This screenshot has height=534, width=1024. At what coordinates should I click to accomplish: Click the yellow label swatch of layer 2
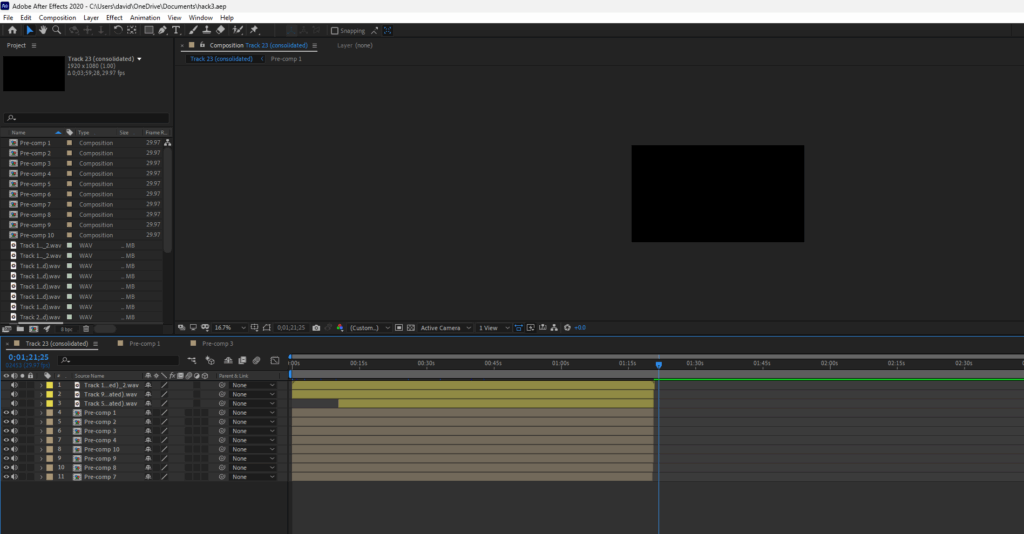(x=50, y=394)
